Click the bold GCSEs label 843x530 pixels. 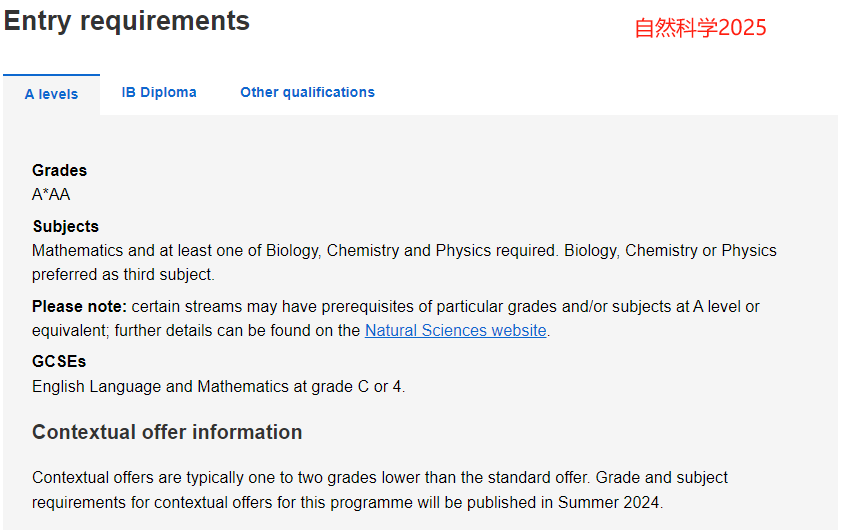coord(59,361)
